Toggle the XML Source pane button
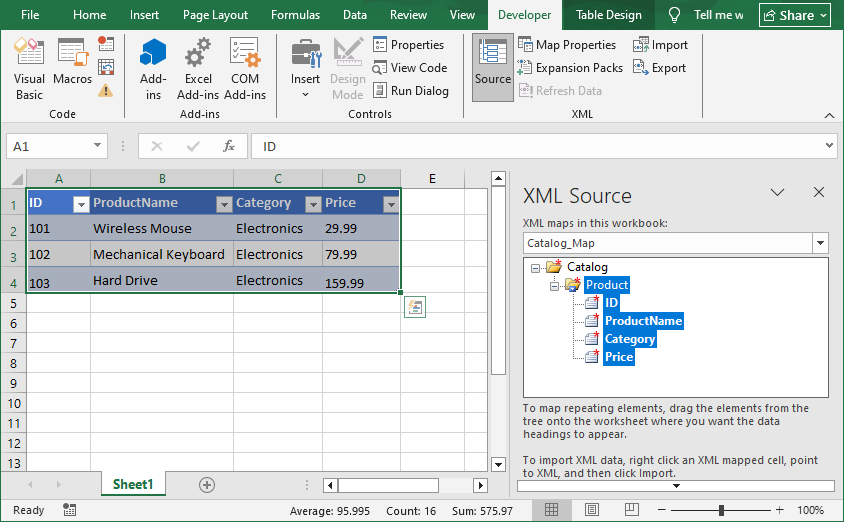The image size is (844, 522). pos(493,67)
